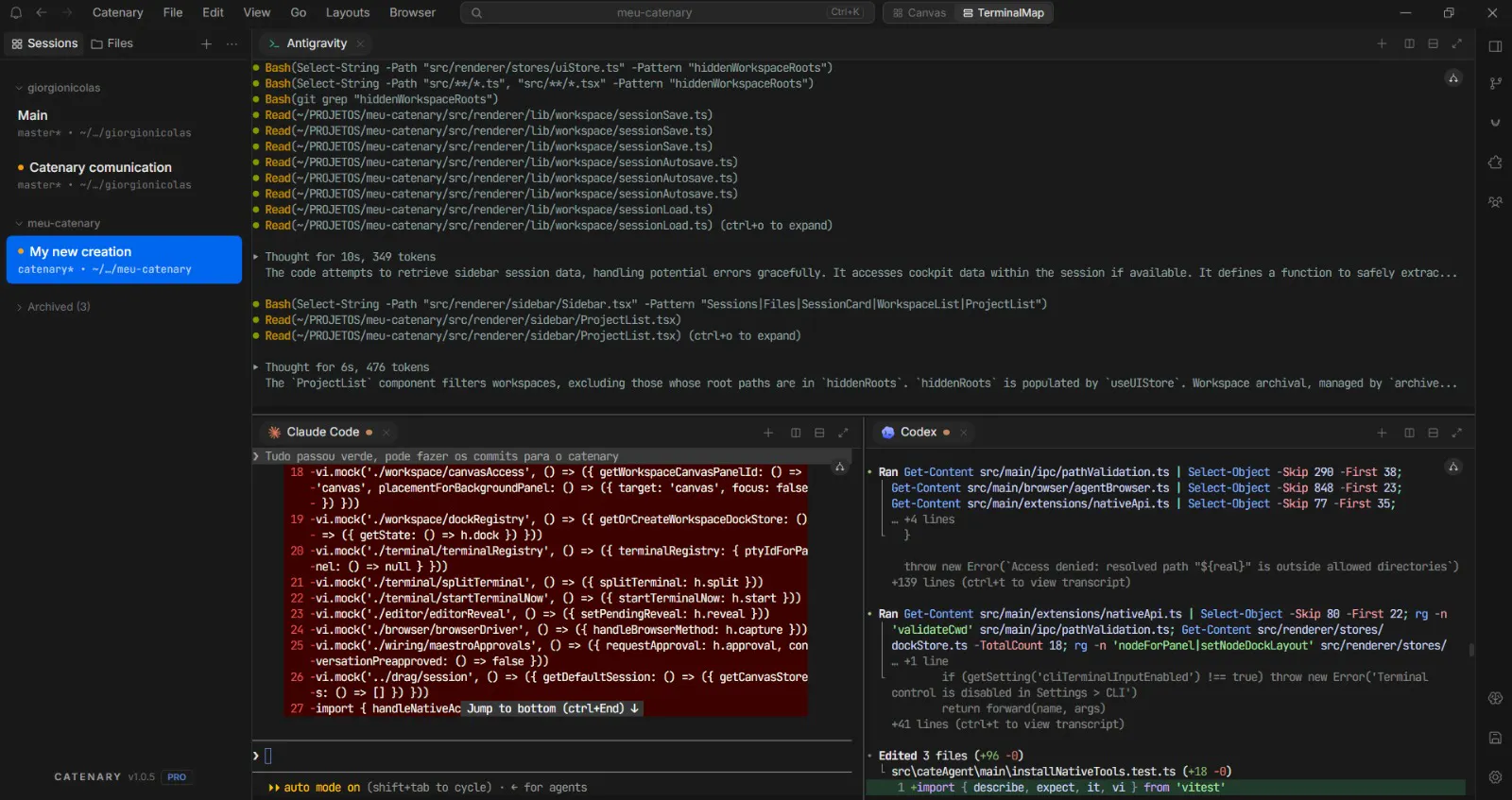
Task: Split Antigravity panel vertically
Action: pyautogui.click(x=1409, y=43)
